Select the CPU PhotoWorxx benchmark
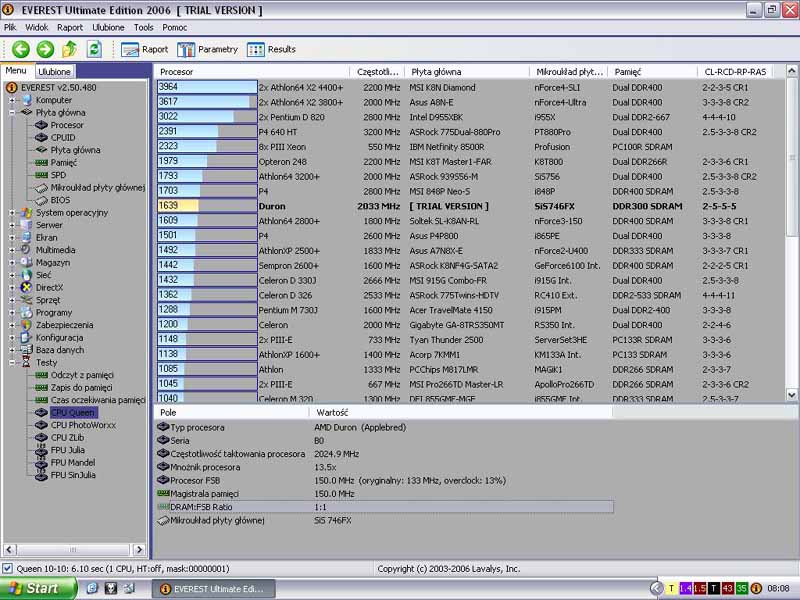800x600 pixels. pyautogui.click(x=83, y=425)
